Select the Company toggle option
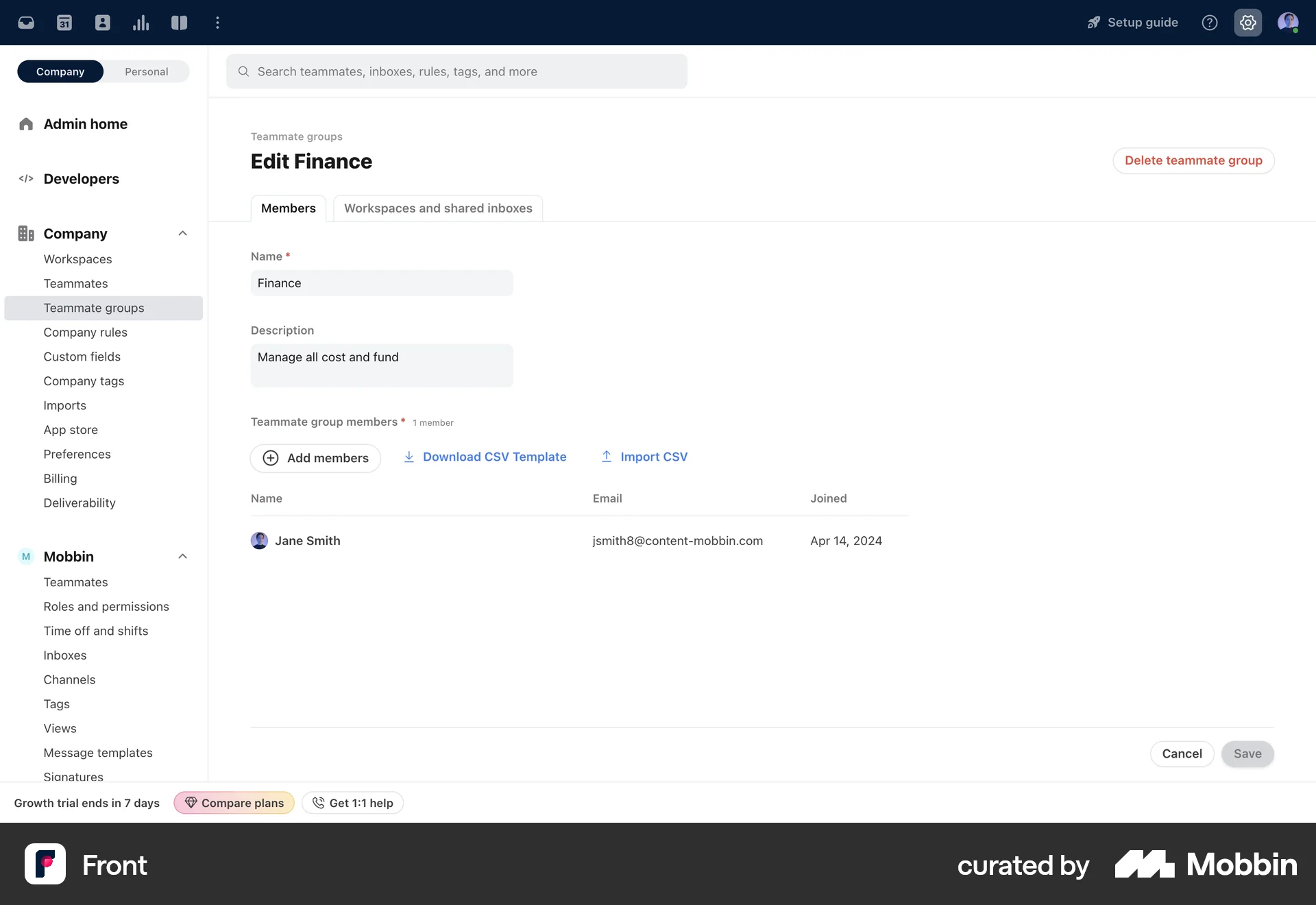1316x905 pixels. [x=60, y=71]
